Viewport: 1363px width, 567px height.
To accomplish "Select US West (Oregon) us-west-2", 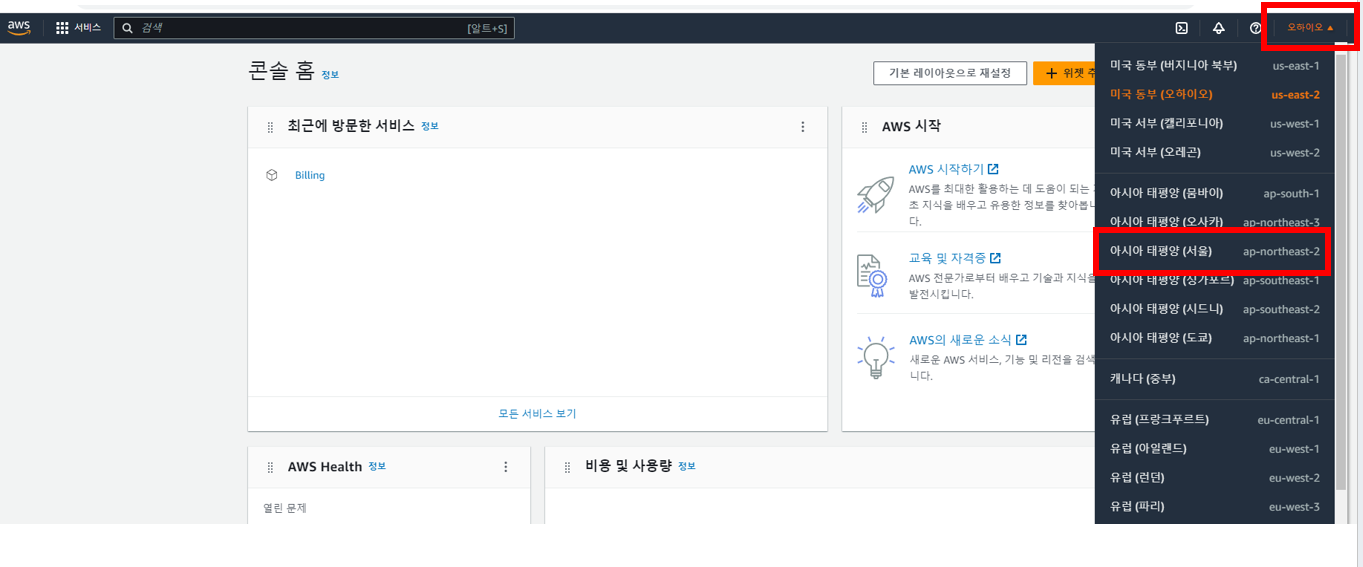I will pos(1215,152).
